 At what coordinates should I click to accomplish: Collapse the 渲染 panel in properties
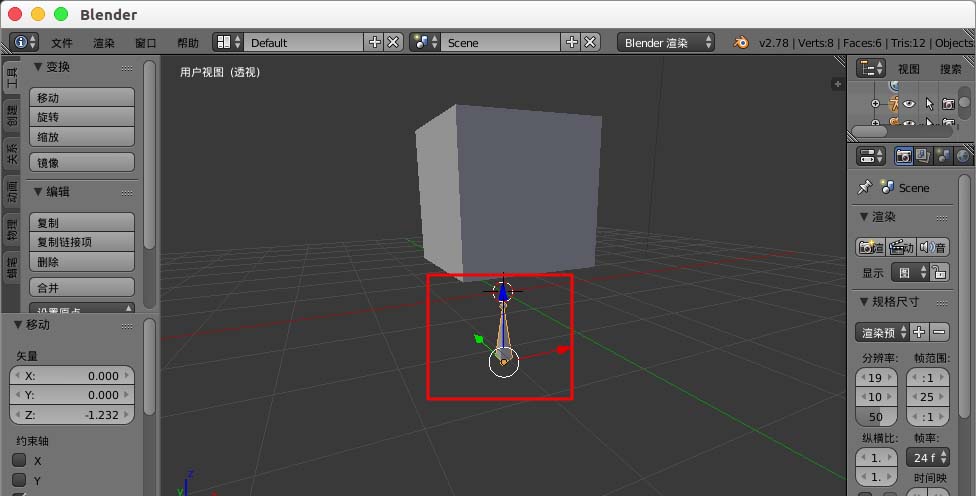[x=864, y=217]
